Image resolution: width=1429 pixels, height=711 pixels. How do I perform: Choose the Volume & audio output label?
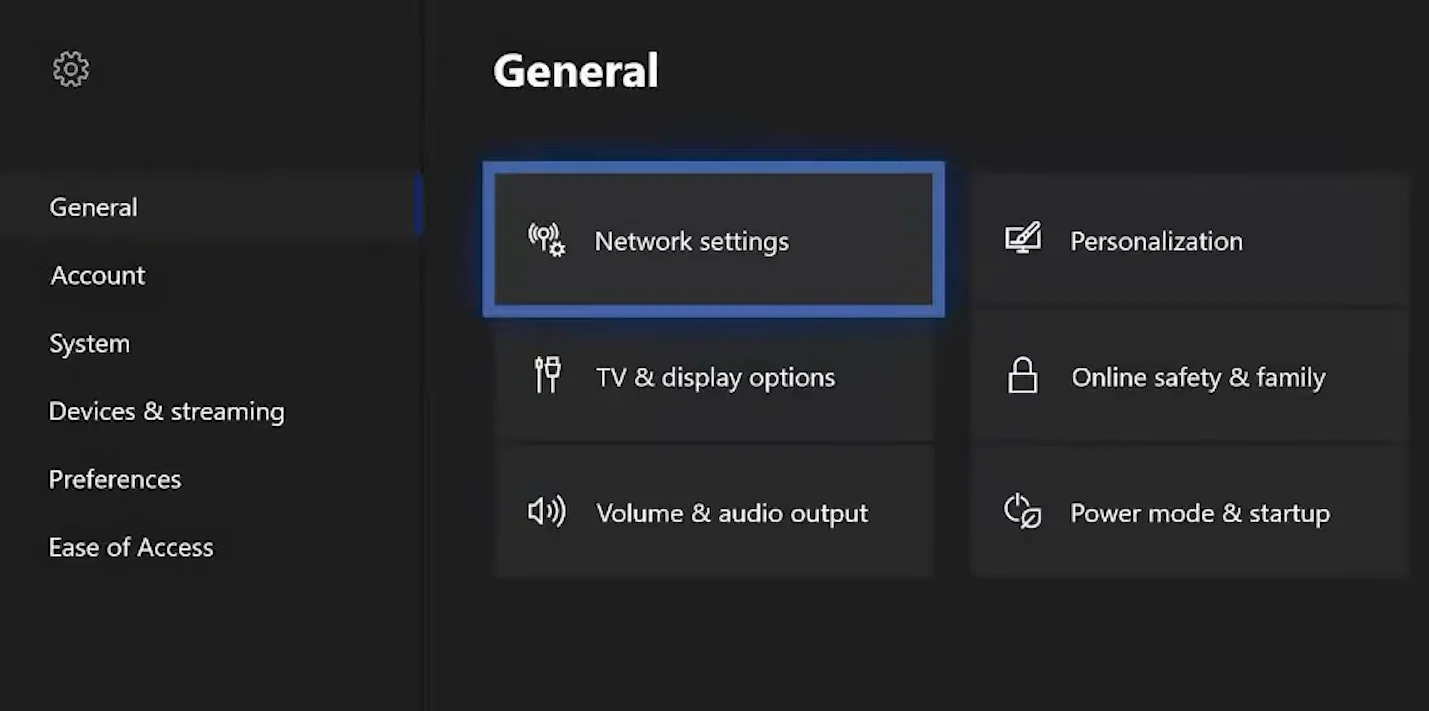tap(732, 513)
